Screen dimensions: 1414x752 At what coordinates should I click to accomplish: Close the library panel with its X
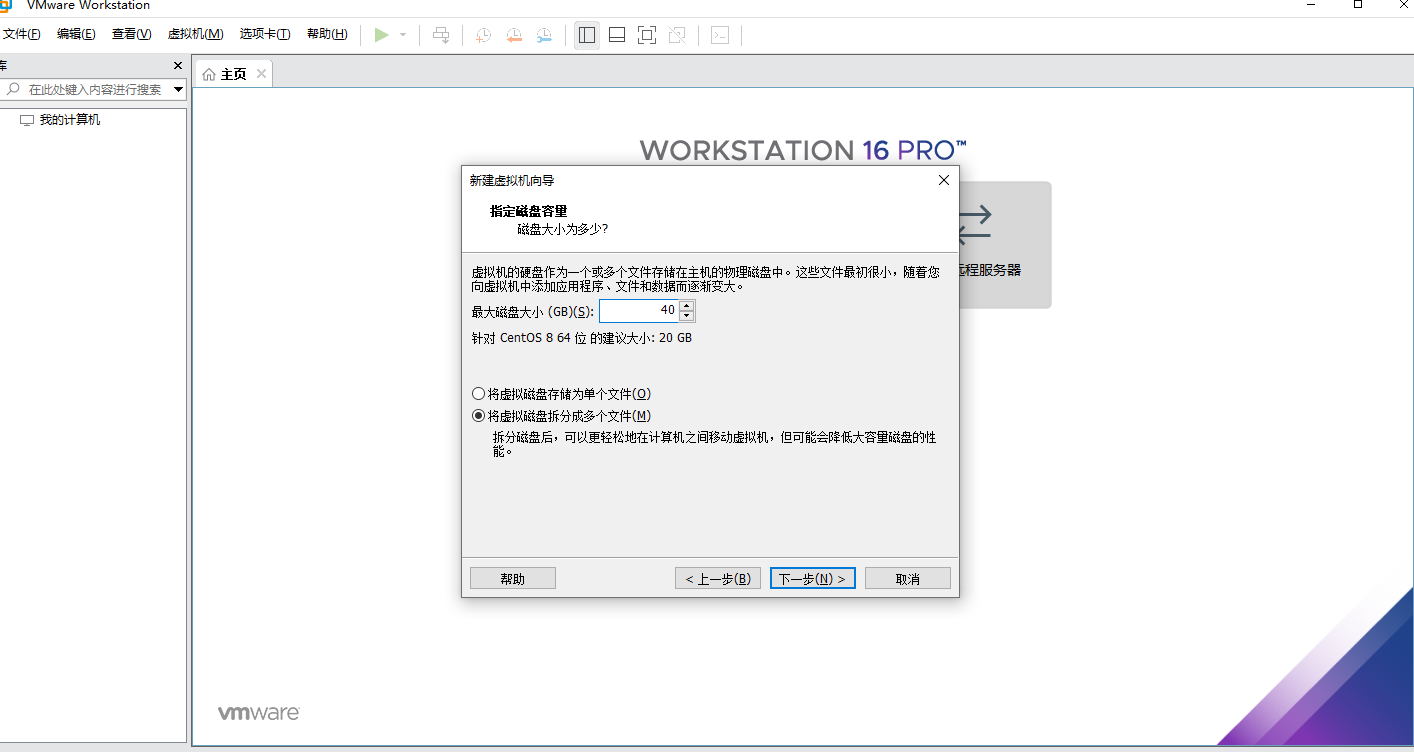(x=178, y=66)
